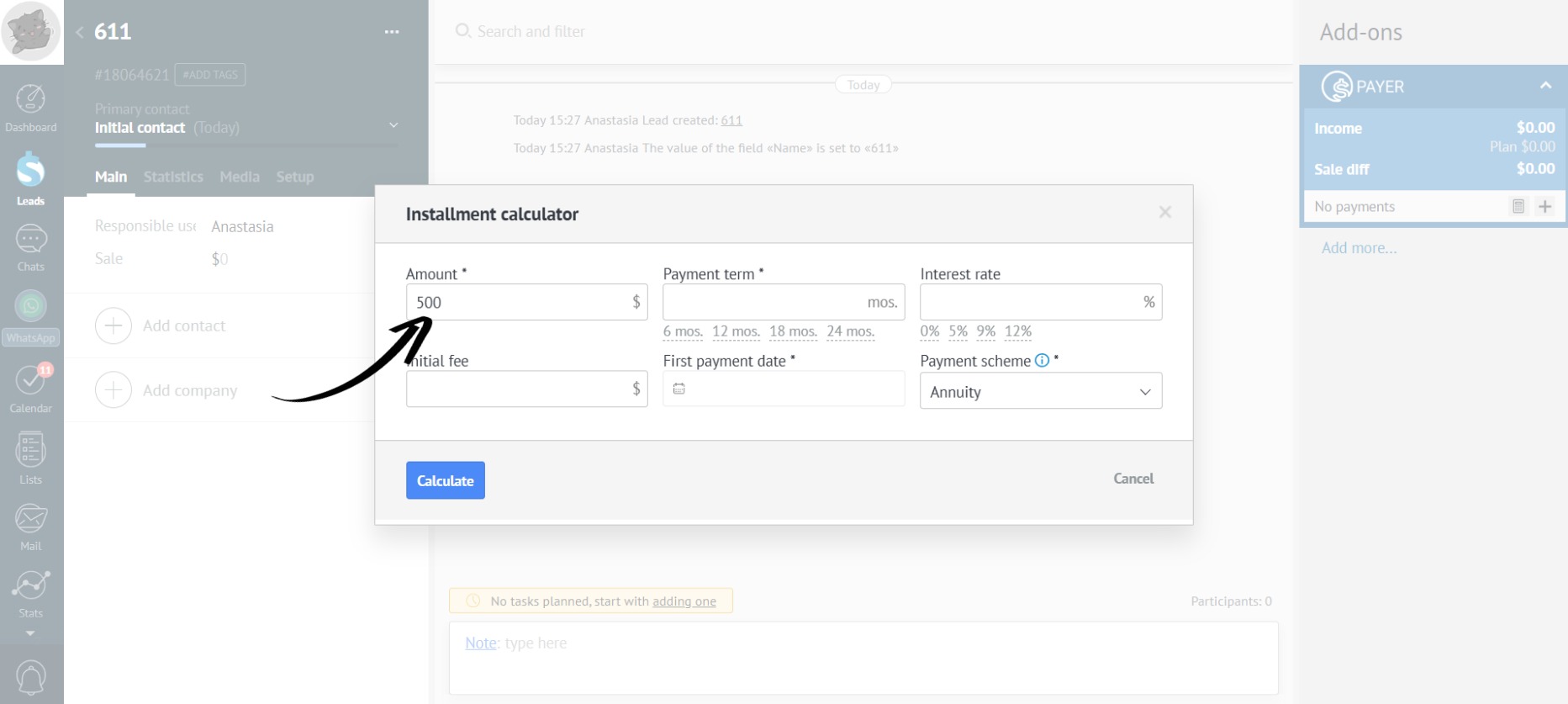Screen dimensions: 1568x704
Task: Click the Interest rate input field
Action: click(1028, 303)
